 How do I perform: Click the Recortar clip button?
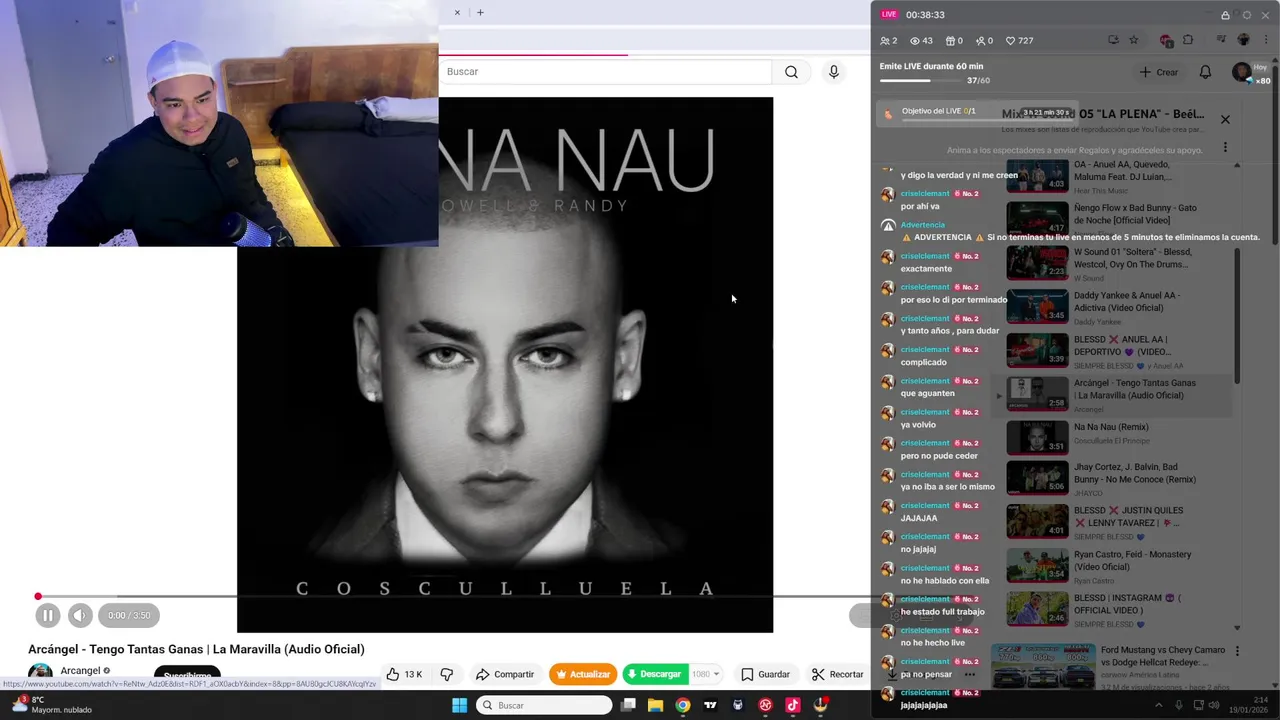[837, 674]
